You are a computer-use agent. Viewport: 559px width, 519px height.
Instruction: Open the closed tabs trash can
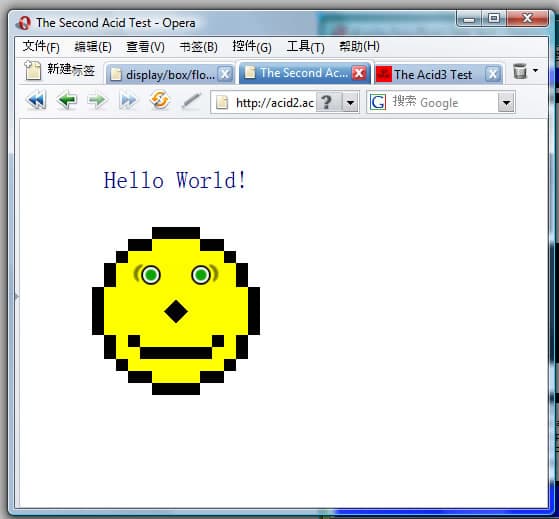click(520, 71)
